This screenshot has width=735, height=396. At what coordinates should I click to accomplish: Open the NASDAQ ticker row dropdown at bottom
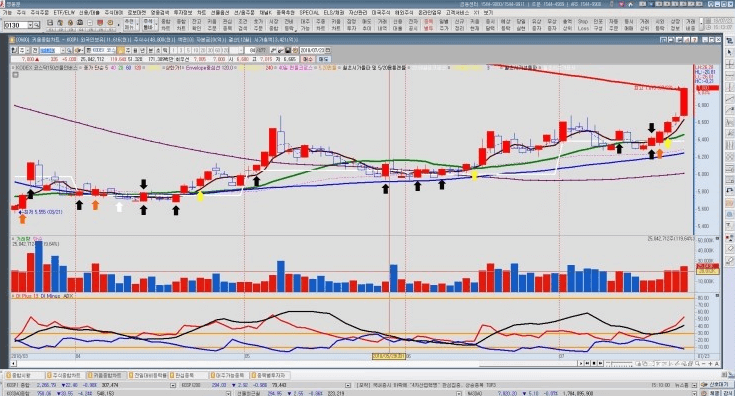pyautogui.click(x=694, y=394)
